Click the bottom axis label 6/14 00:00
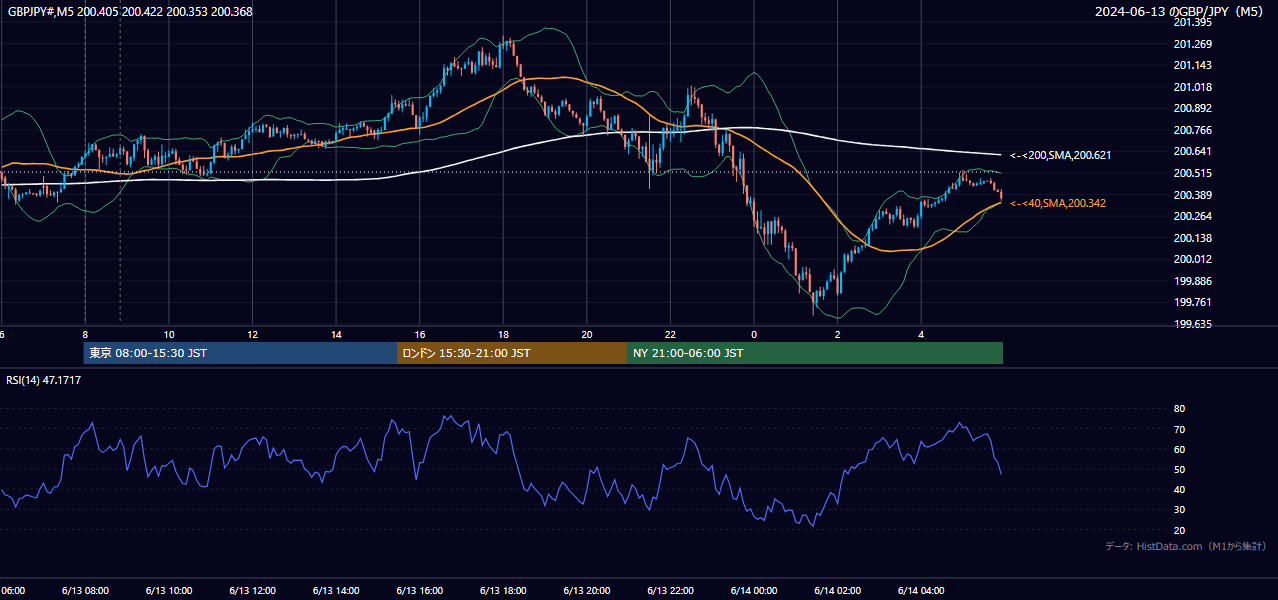 (754, 591)
